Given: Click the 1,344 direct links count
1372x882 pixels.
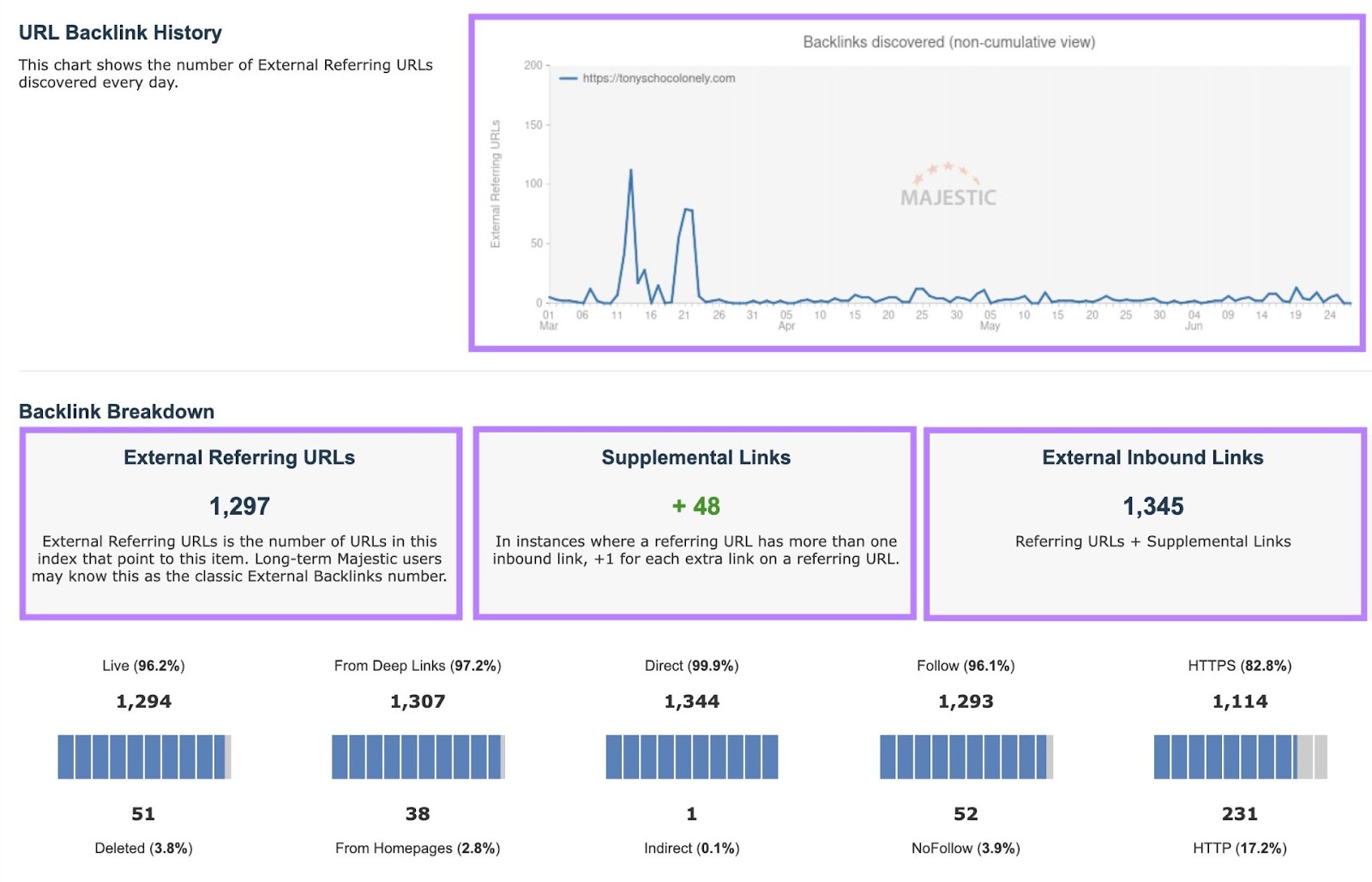Looking at the screenshot, I should pos(692,702).
